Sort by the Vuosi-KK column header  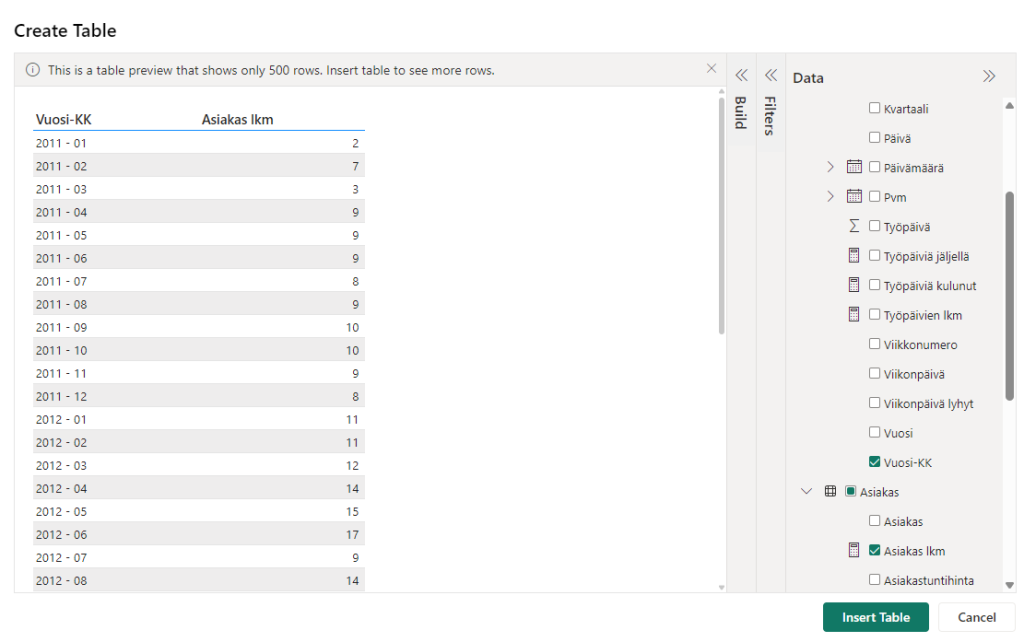point(63,120)
